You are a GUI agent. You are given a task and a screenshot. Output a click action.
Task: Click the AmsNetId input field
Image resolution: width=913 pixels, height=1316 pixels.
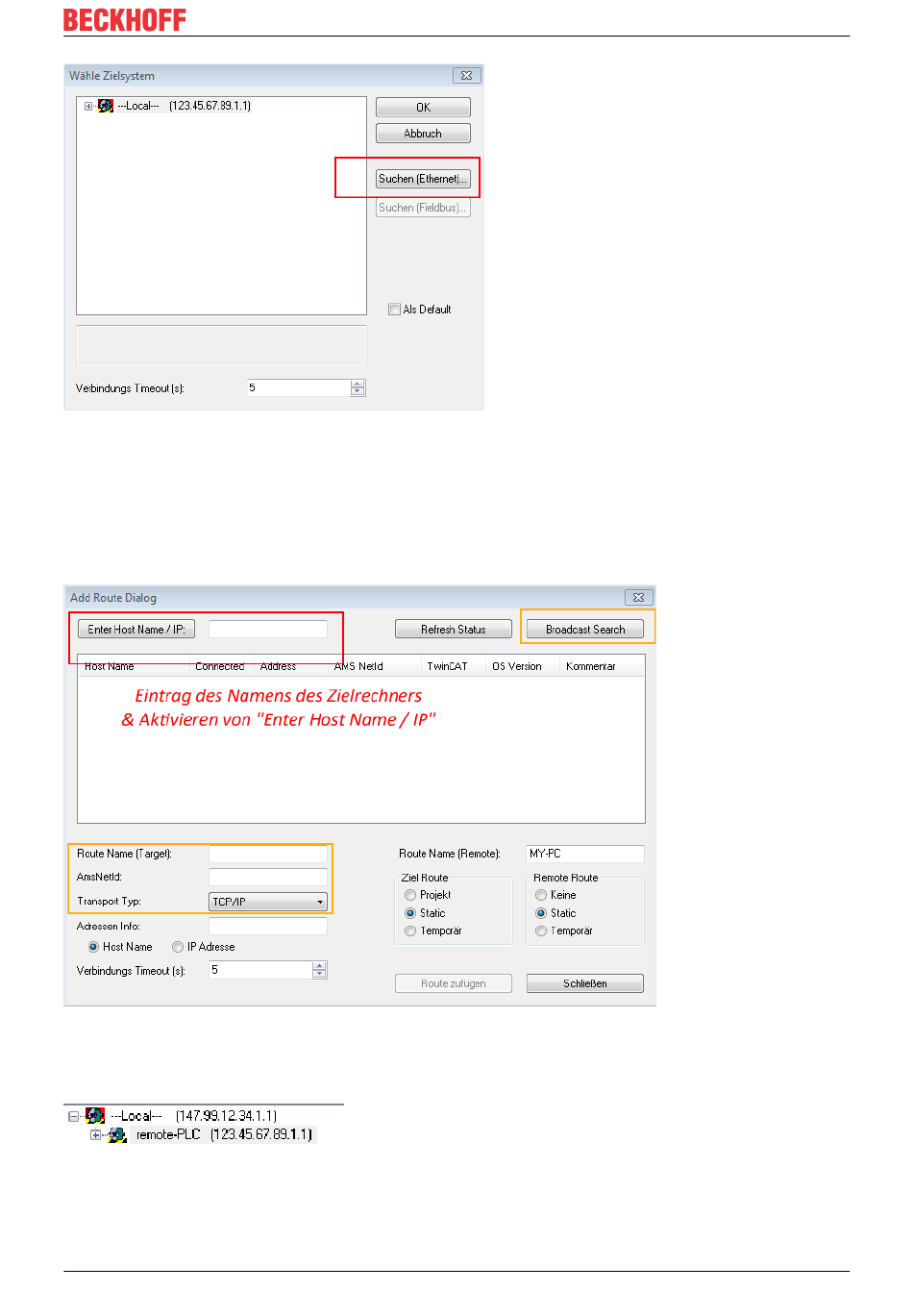268,877
